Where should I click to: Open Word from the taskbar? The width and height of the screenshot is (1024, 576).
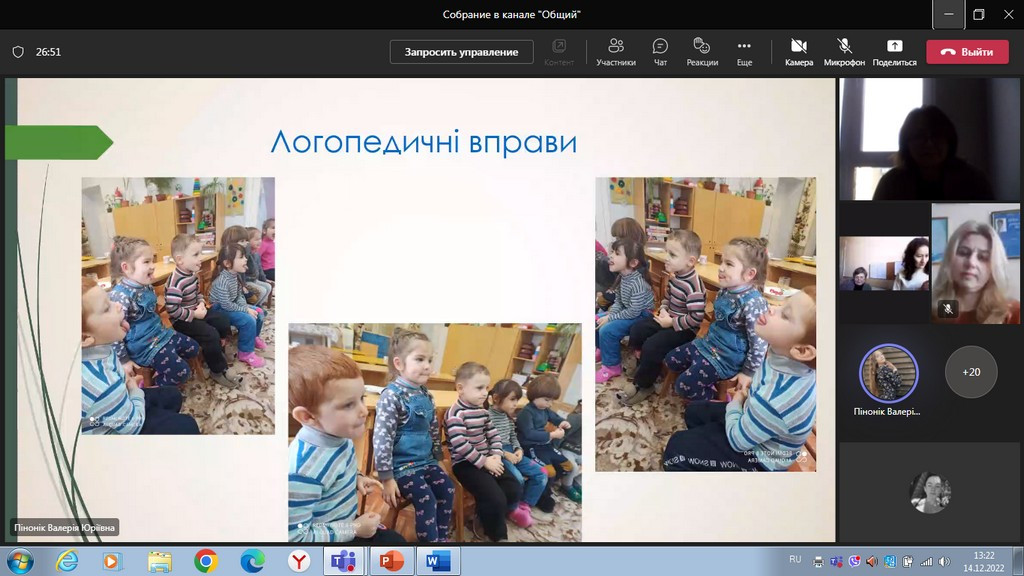coord(436,561)
